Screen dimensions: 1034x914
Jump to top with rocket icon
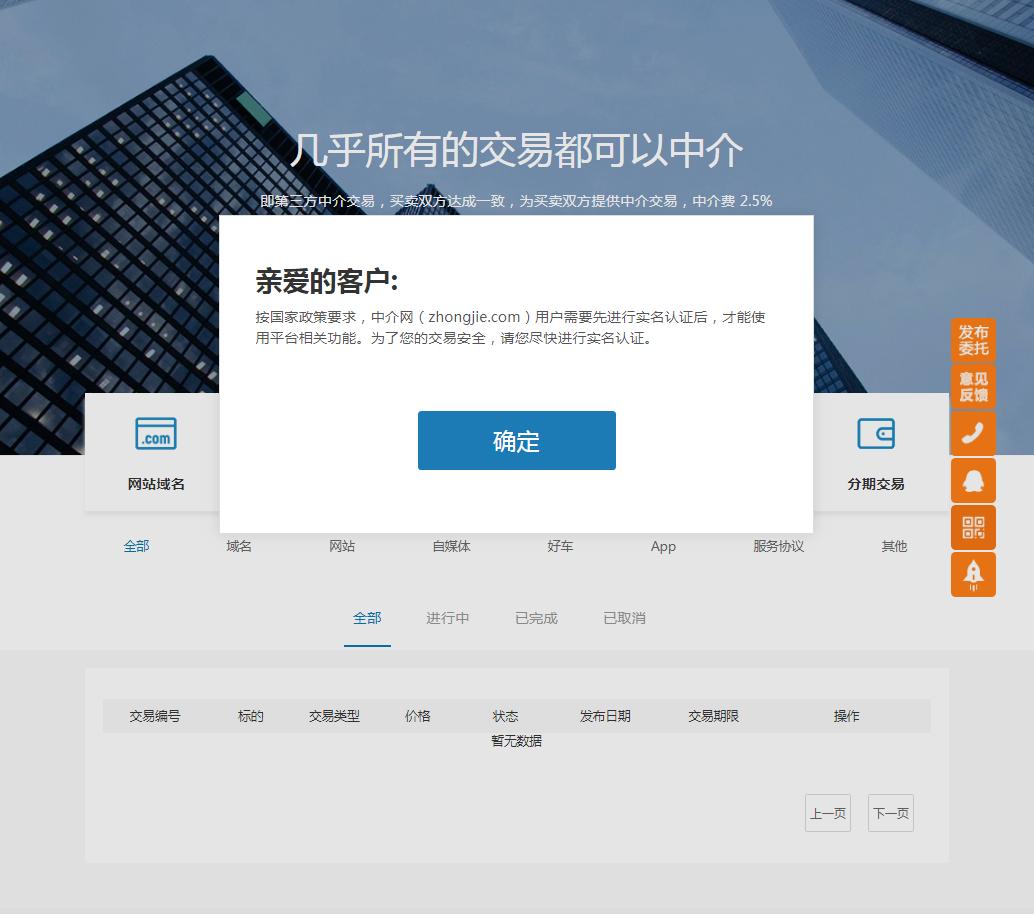(973, 574)
